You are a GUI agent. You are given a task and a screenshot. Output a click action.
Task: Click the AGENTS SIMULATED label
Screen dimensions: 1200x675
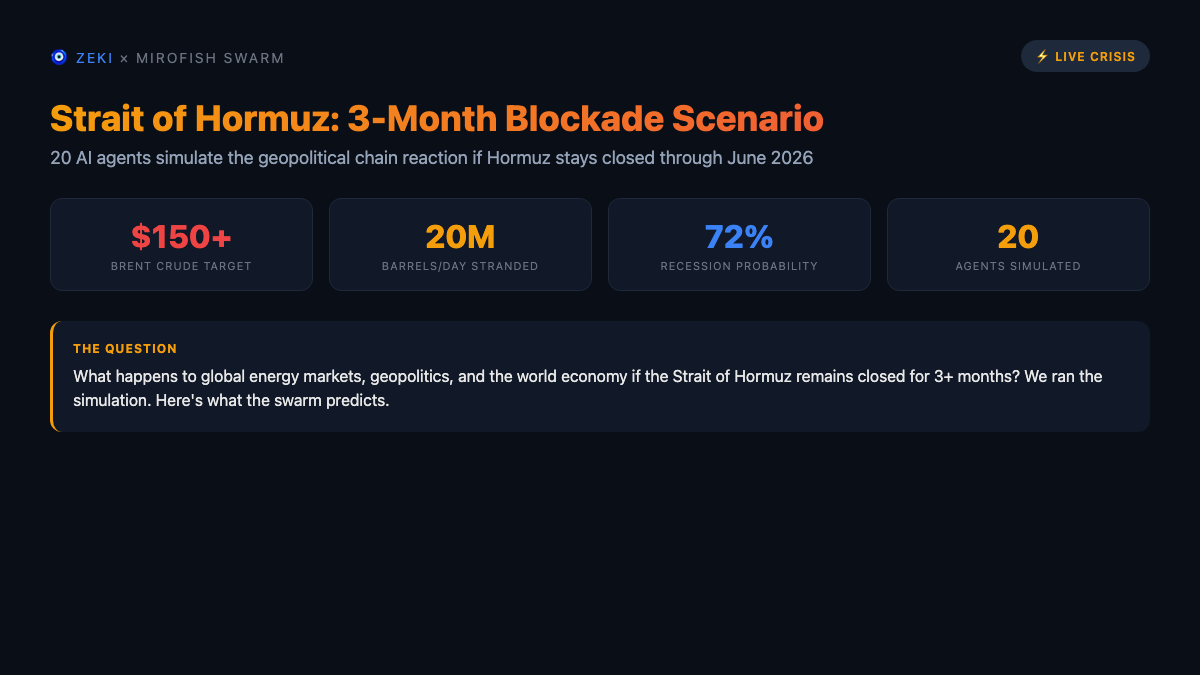tap(1018, 266)
